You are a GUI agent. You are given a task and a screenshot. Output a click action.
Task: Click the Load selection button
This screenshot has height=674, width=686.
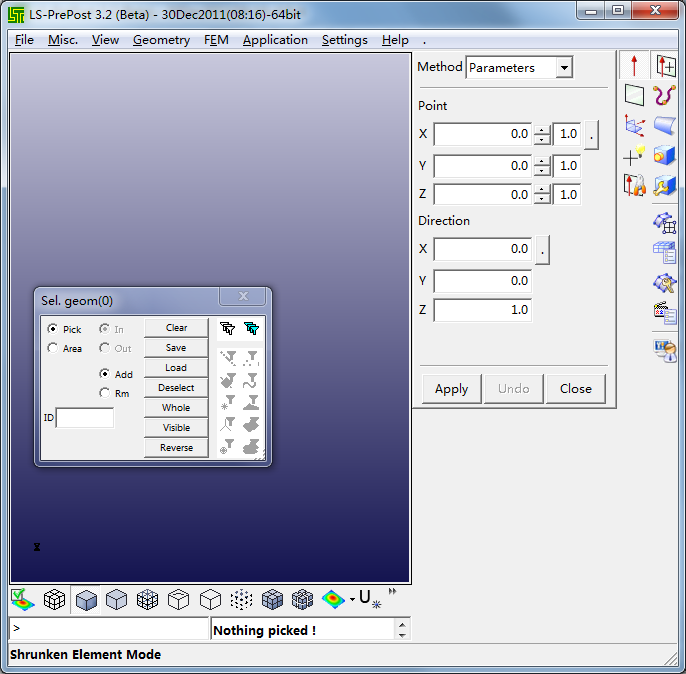(x=176, y=367)
